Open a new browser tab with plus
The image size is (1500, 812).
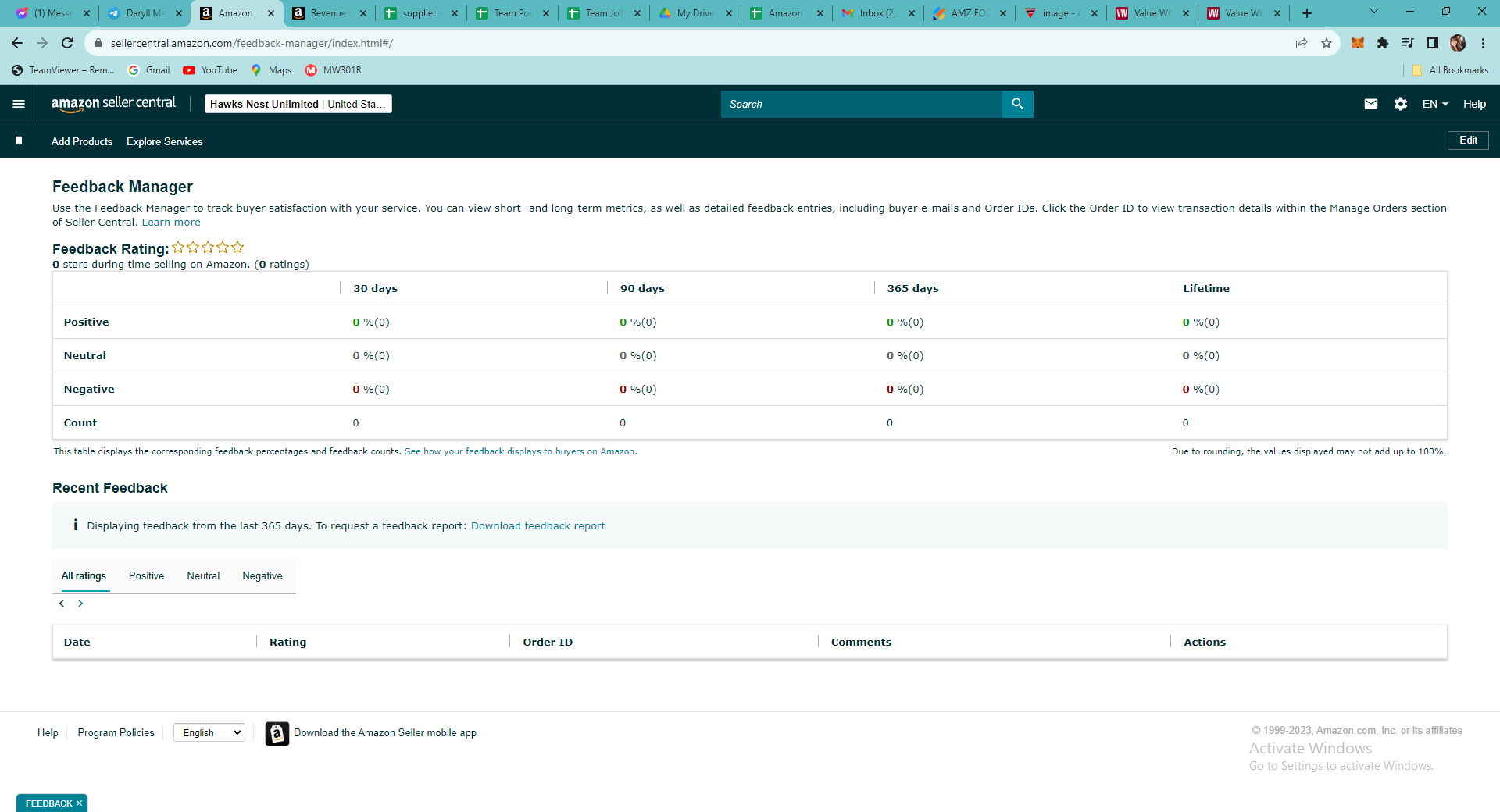click(1307, 13)
